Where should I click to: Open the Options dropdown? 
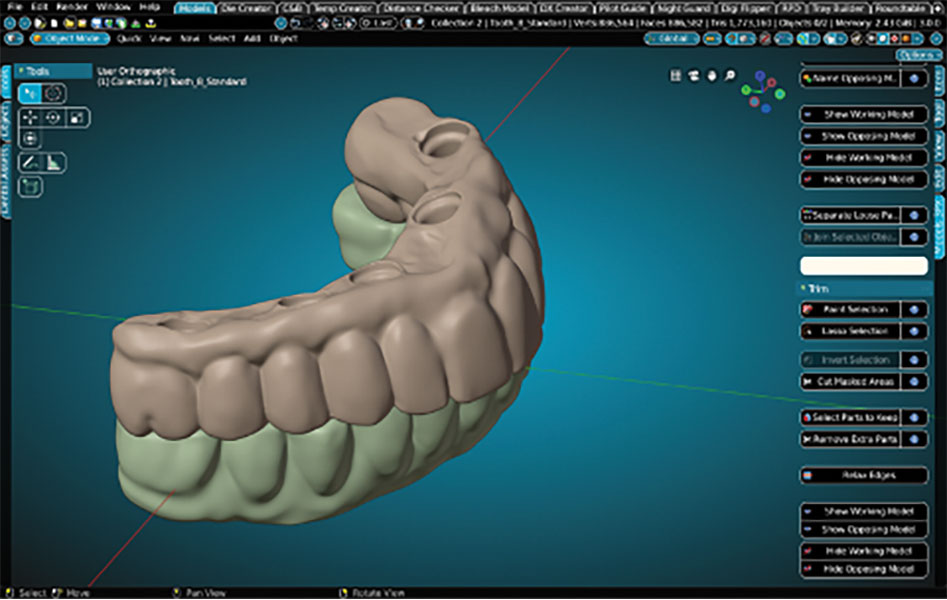[917, 55]
